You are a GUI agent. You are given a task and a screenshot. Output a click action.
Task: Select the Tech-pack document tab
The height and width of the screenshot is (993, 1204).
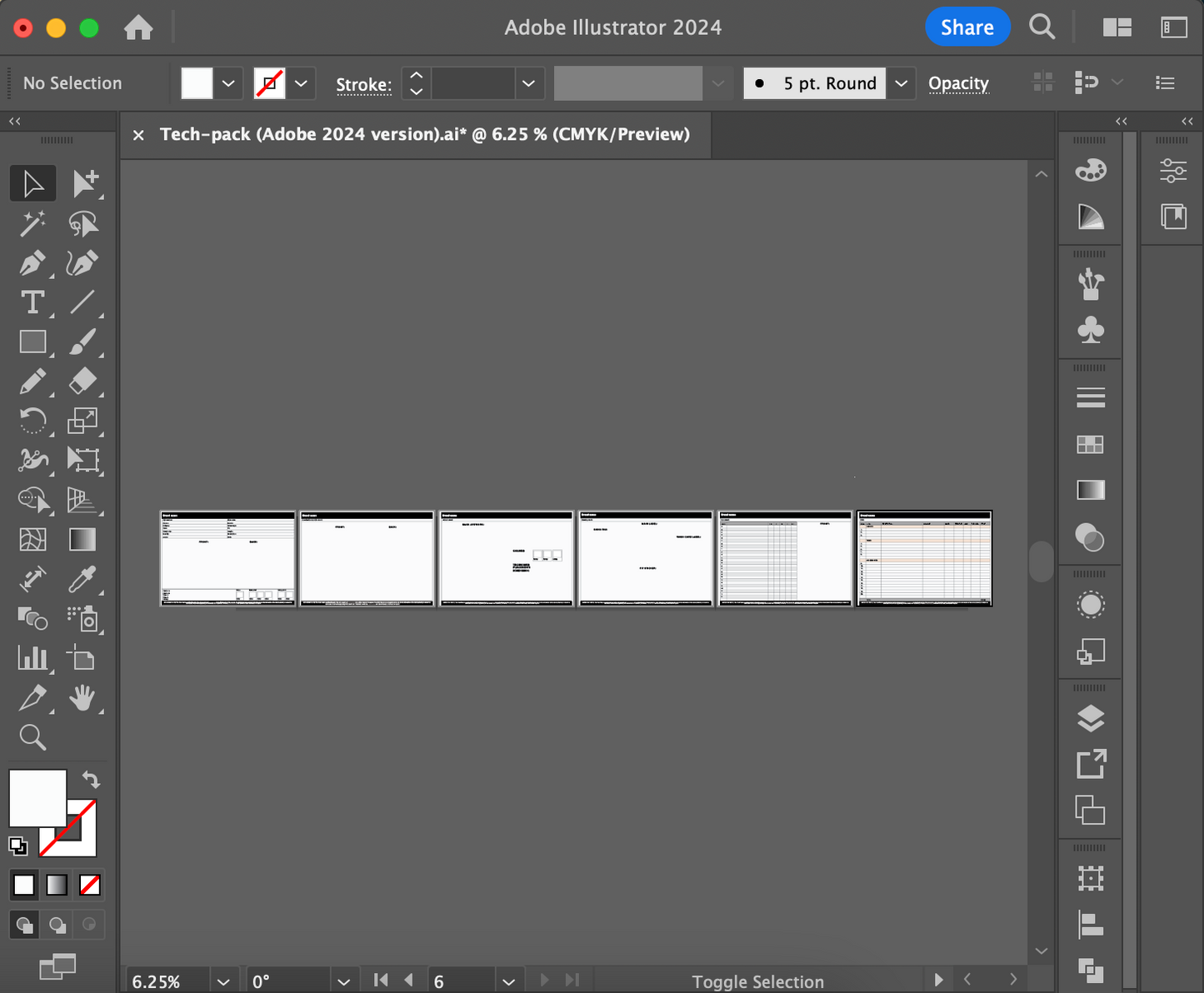pos(424,134)
